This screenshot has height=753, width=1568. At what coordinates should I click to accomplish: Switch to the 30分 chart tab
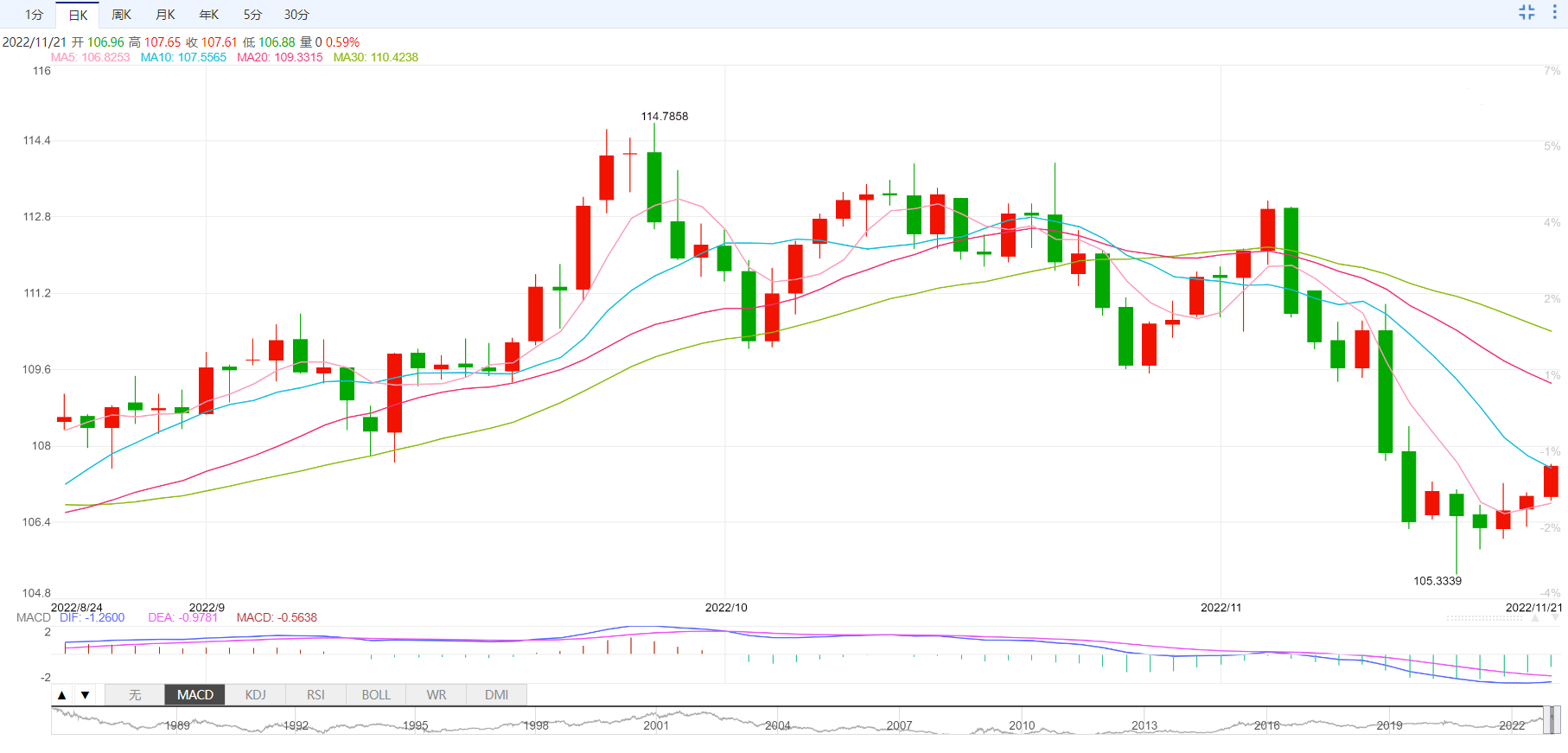coord(296,15)
